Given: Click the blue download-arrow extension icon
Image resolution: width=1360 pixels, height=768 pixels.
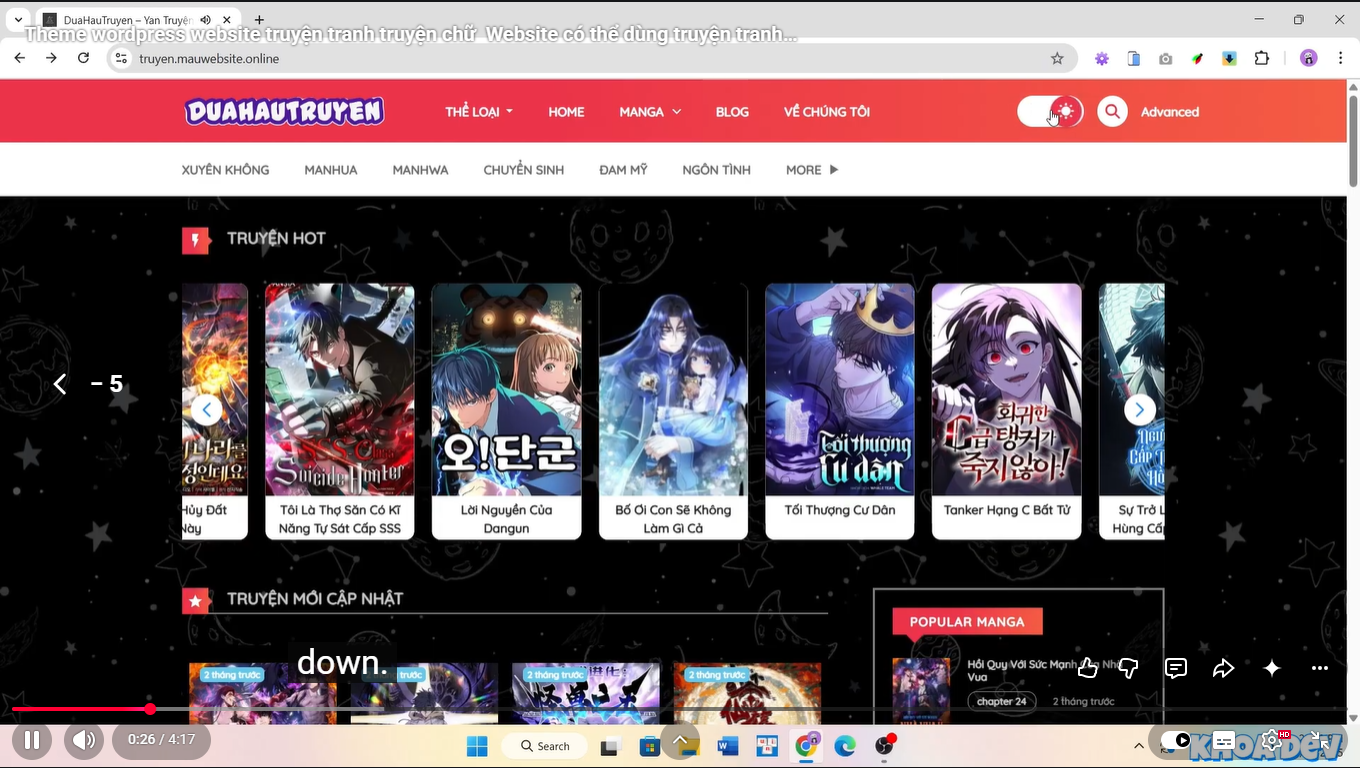Looking at the screenshot, I should [1229, 58].
